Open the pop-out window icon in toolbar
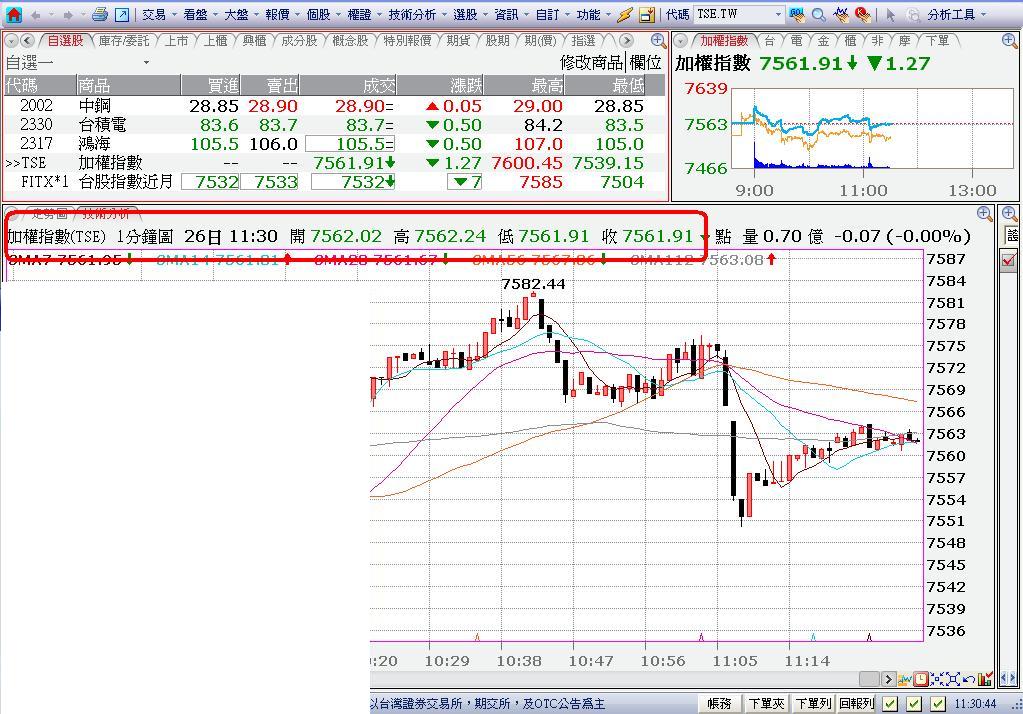Screen dimensions: 1023x714 [122, 14]
